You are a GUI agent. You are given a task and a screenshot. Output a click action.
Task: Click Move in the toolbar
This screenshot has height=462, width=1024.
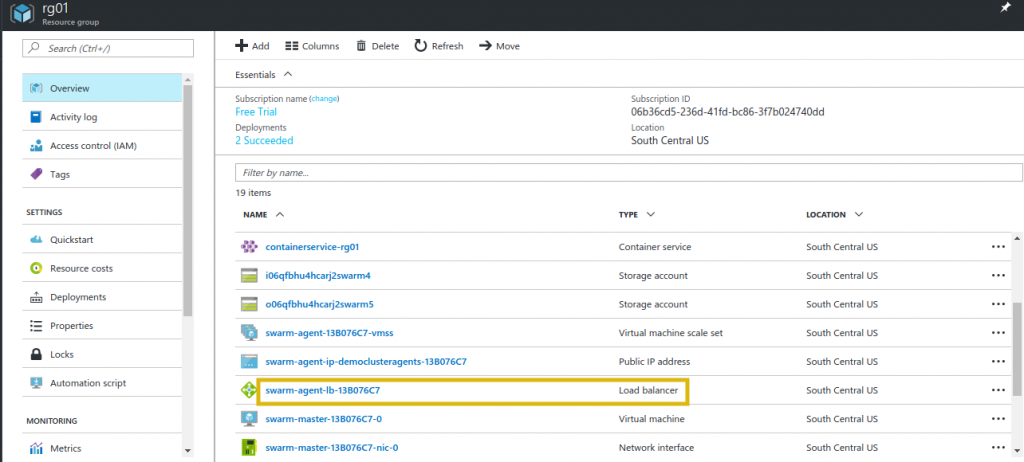[x=499, y=46]
